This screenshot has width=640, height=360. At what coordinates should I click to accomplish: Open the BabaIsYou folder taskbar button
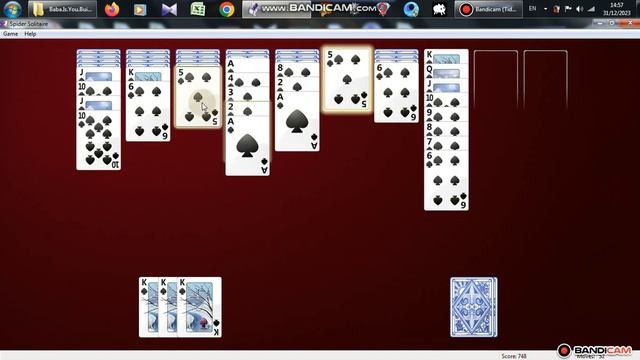click(62, 9)
